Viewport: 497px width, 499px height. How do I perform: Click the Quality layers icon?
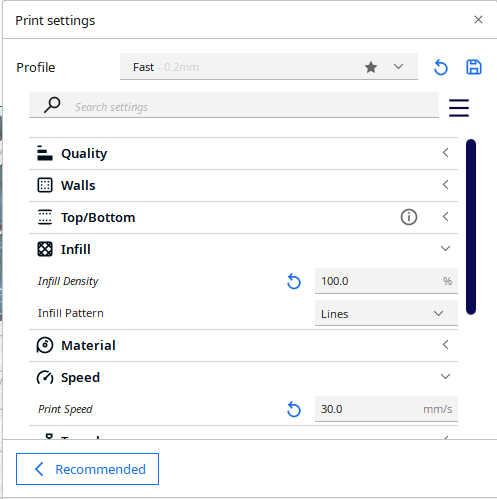coord(45,153)
